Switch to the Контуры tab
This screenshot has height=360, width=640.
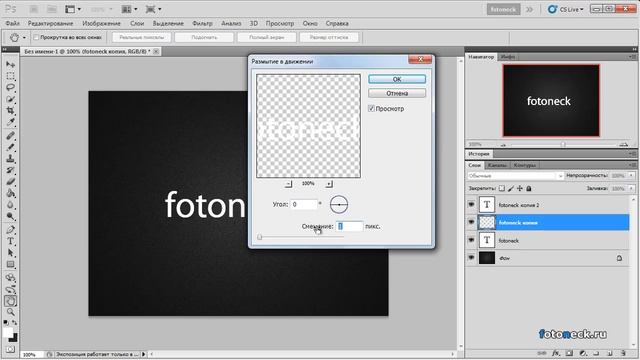click(524, 165)
